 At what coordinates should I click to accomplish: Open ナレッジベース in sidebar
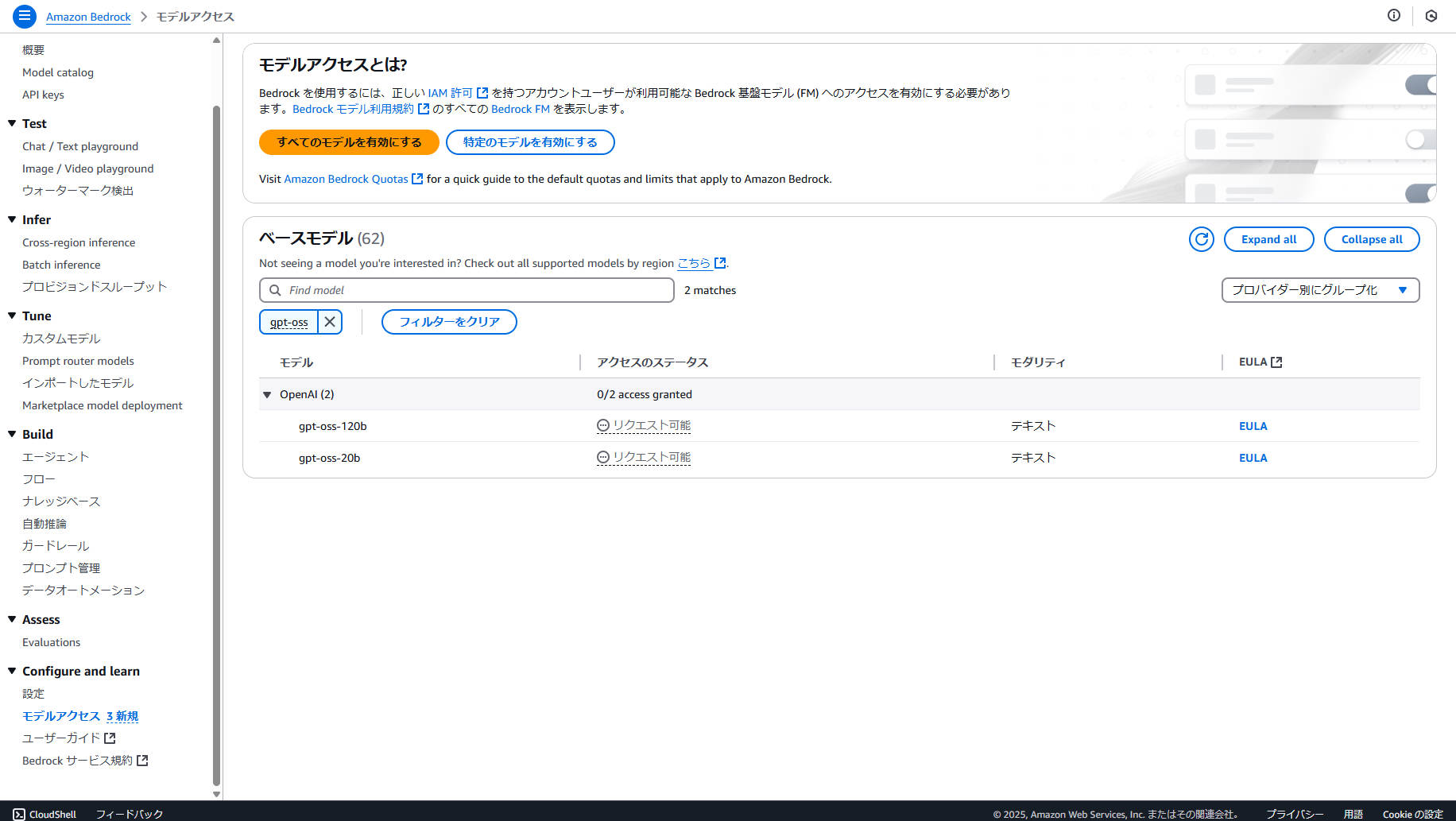[x=61, y=502]
